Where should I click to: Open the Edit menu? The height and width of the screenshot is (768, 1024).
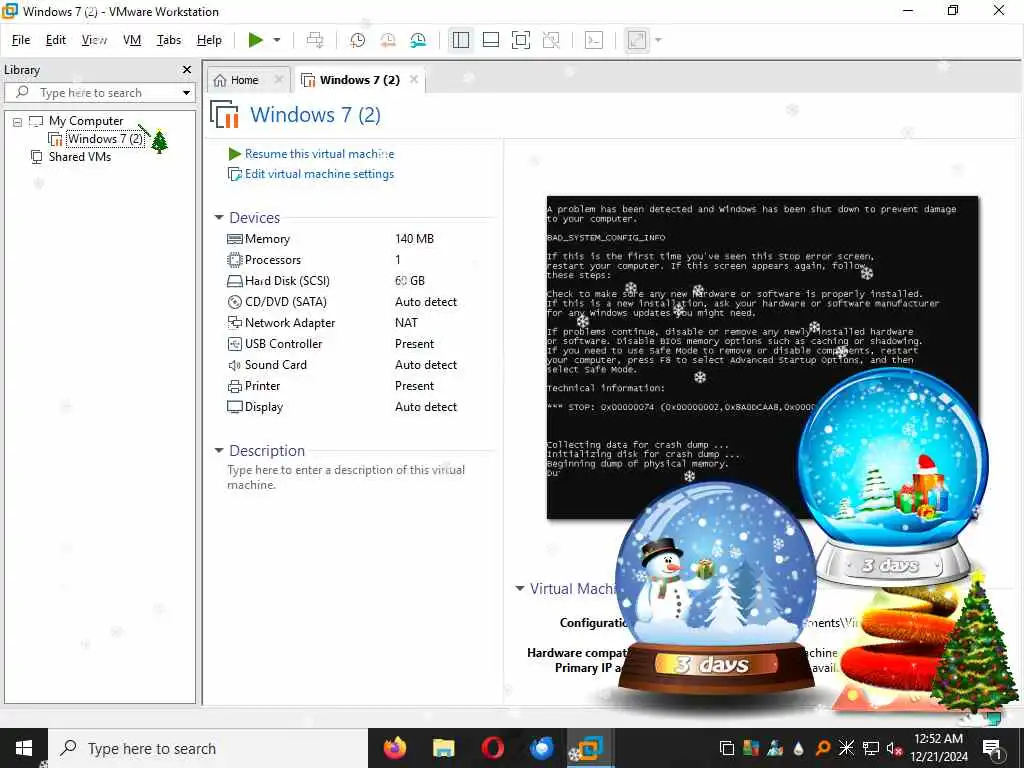click(x=56, y=40)
